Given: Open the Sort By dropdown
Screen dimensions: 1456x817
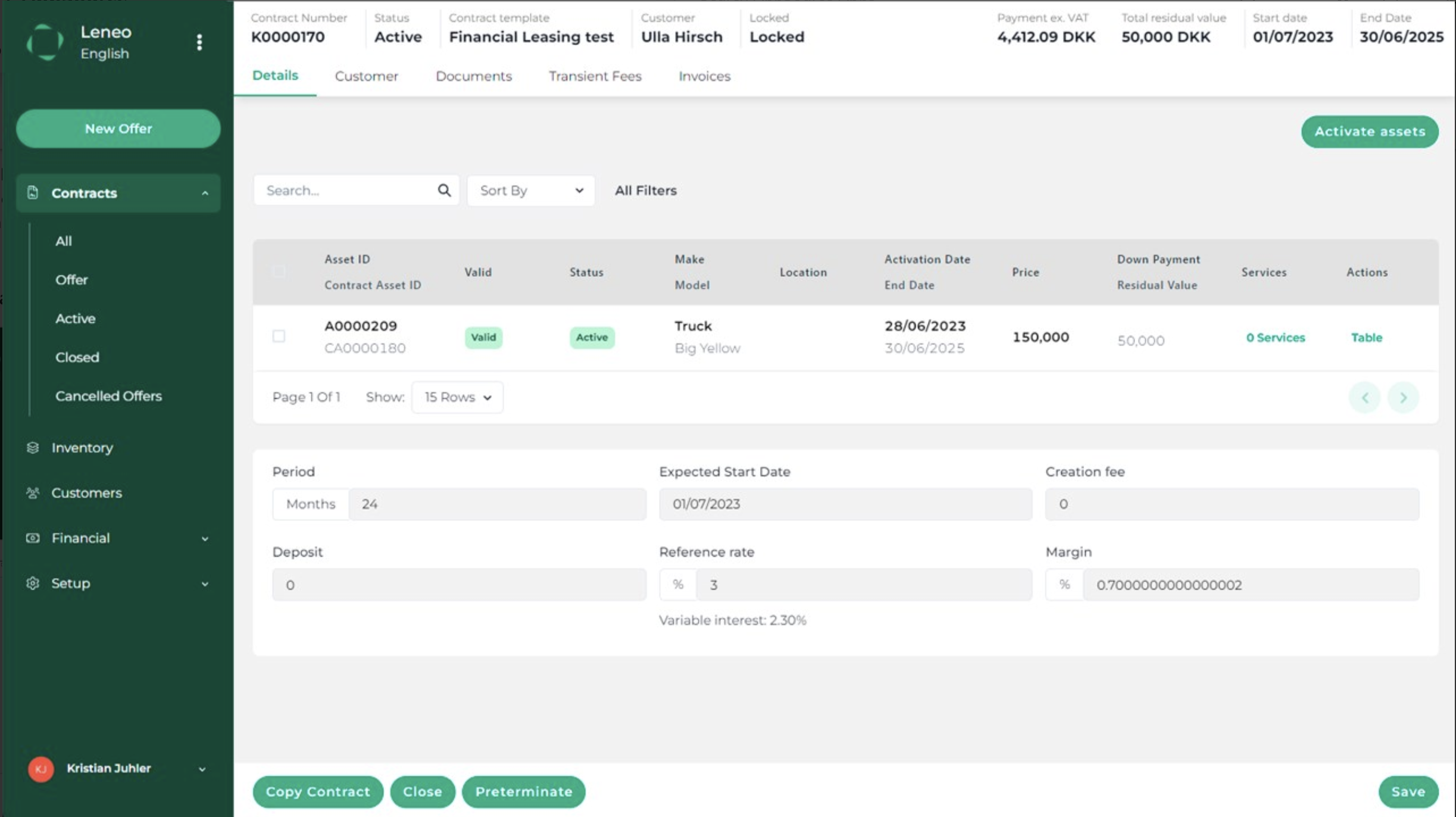Looking at the screenshot, I should (x=531, y=191).
